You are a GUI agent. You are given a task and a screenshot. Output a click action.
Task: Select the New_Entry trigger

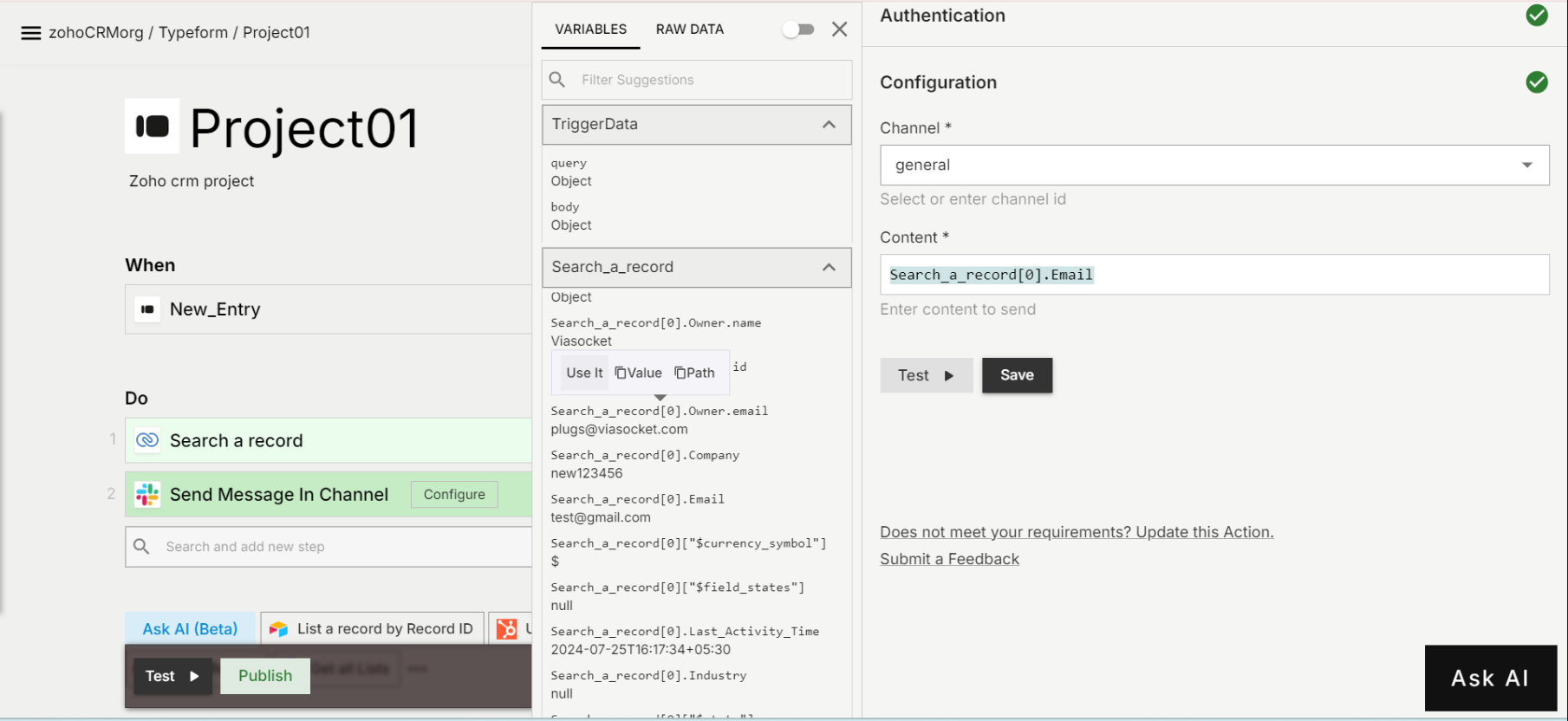coord(329,309)
